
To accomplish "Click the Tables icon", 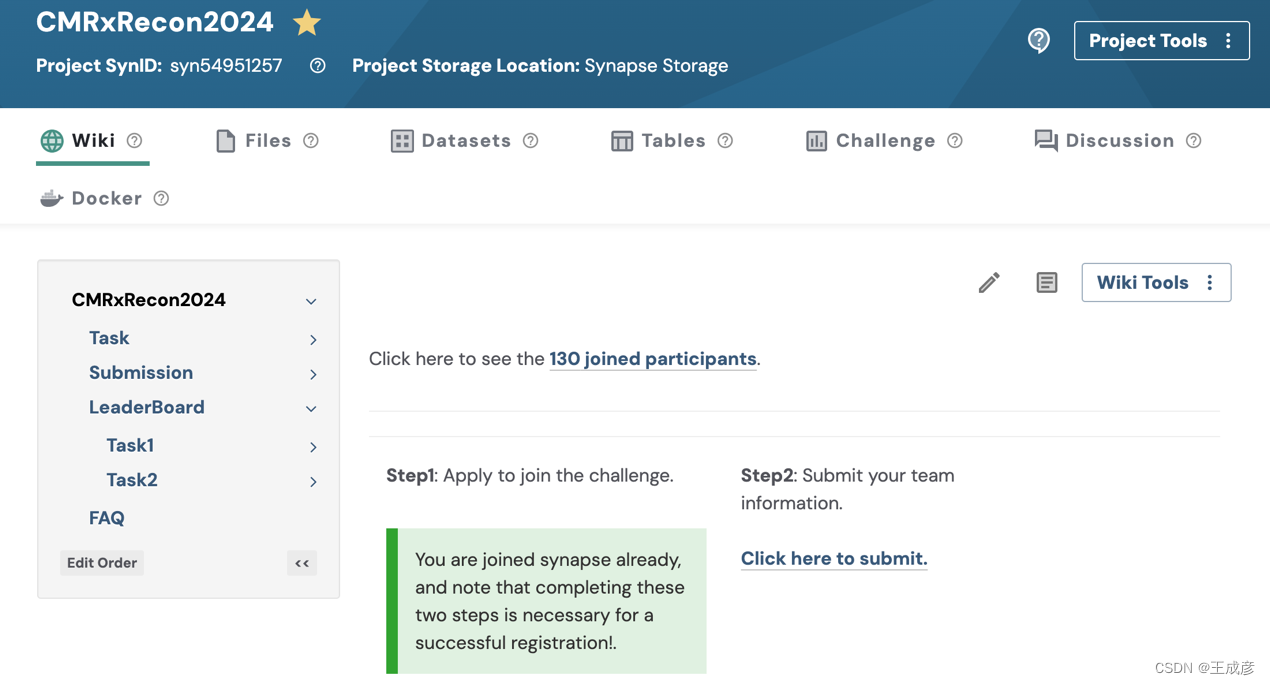I will [x=622, y=141].
